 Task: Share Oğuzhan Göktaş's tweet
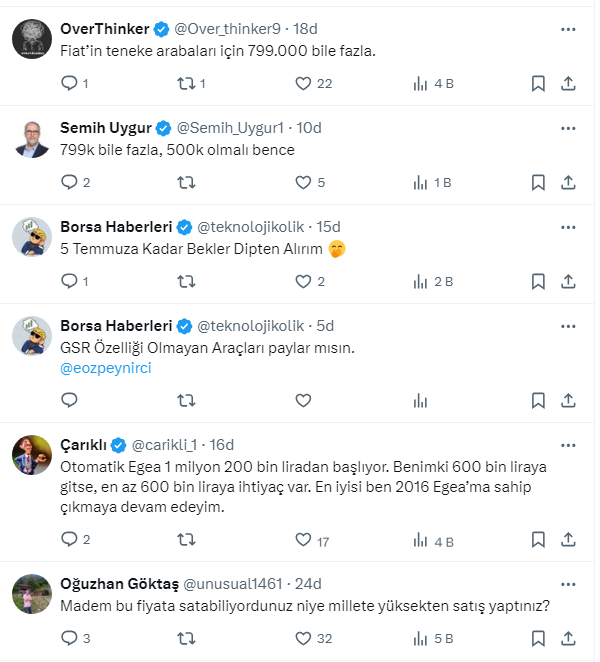[568, 638]
